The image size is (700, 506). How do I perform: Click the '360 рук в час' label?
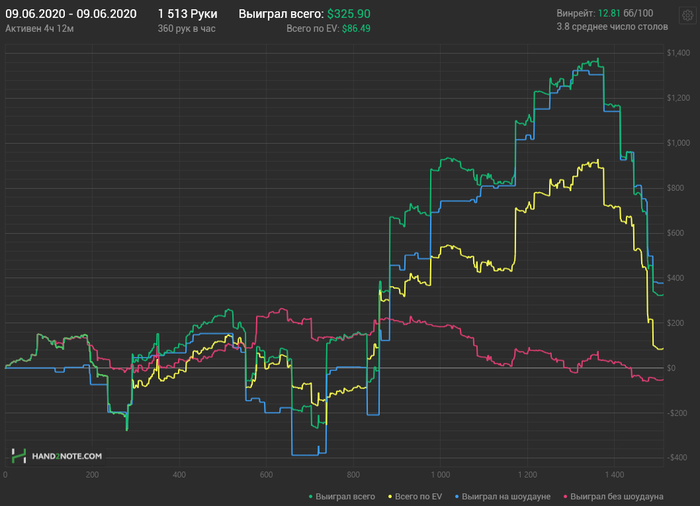click(187, 29)
